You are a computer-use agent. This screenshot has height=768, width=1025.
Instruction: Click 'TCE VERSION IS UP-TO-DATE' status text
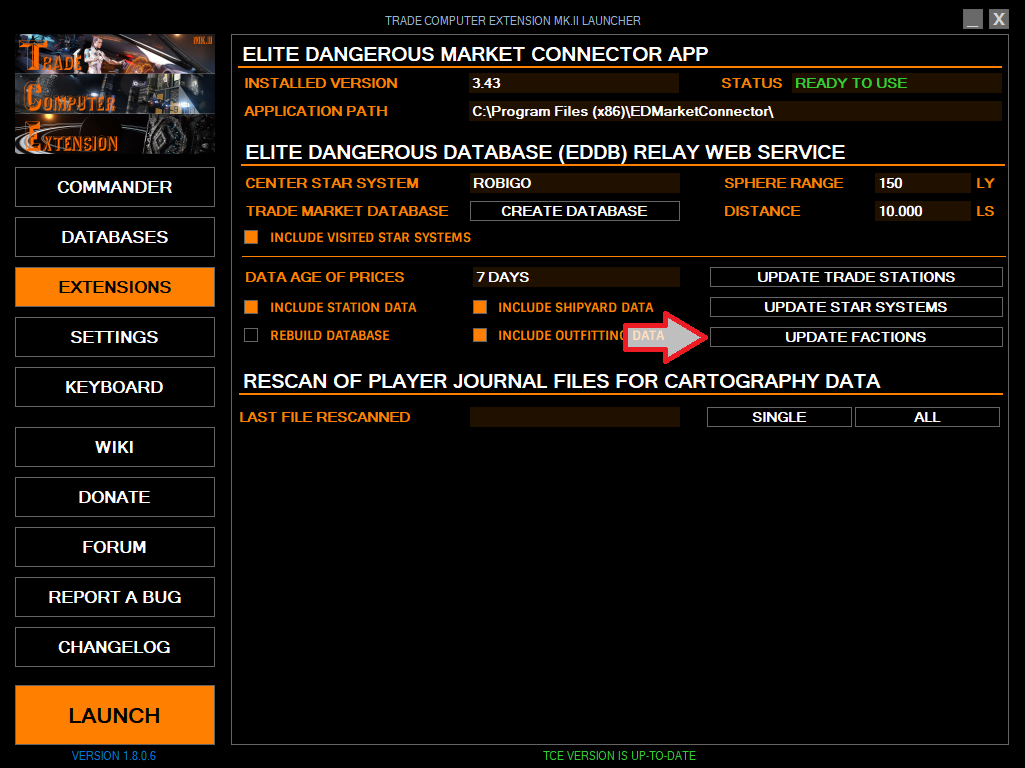tap(619, 756)
